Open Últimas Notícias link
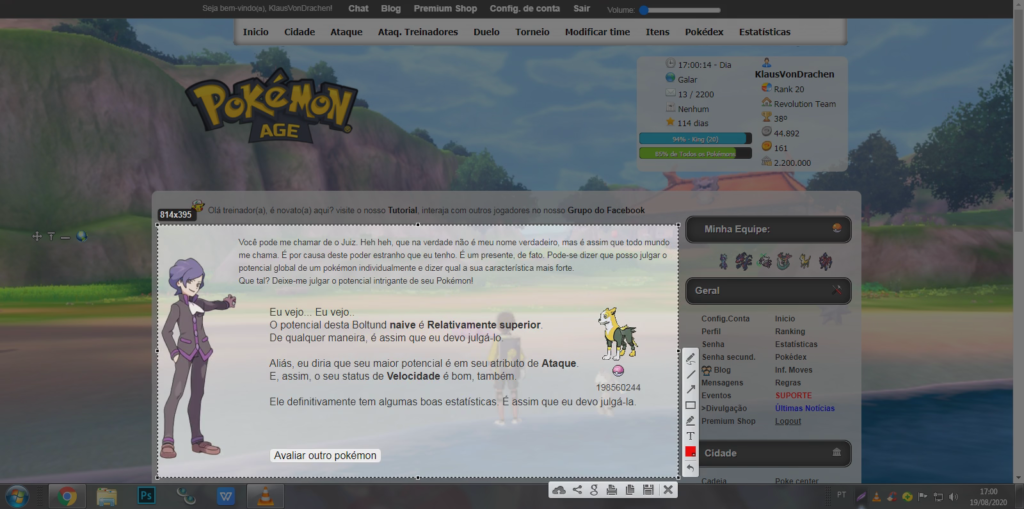 click(805, 408)
